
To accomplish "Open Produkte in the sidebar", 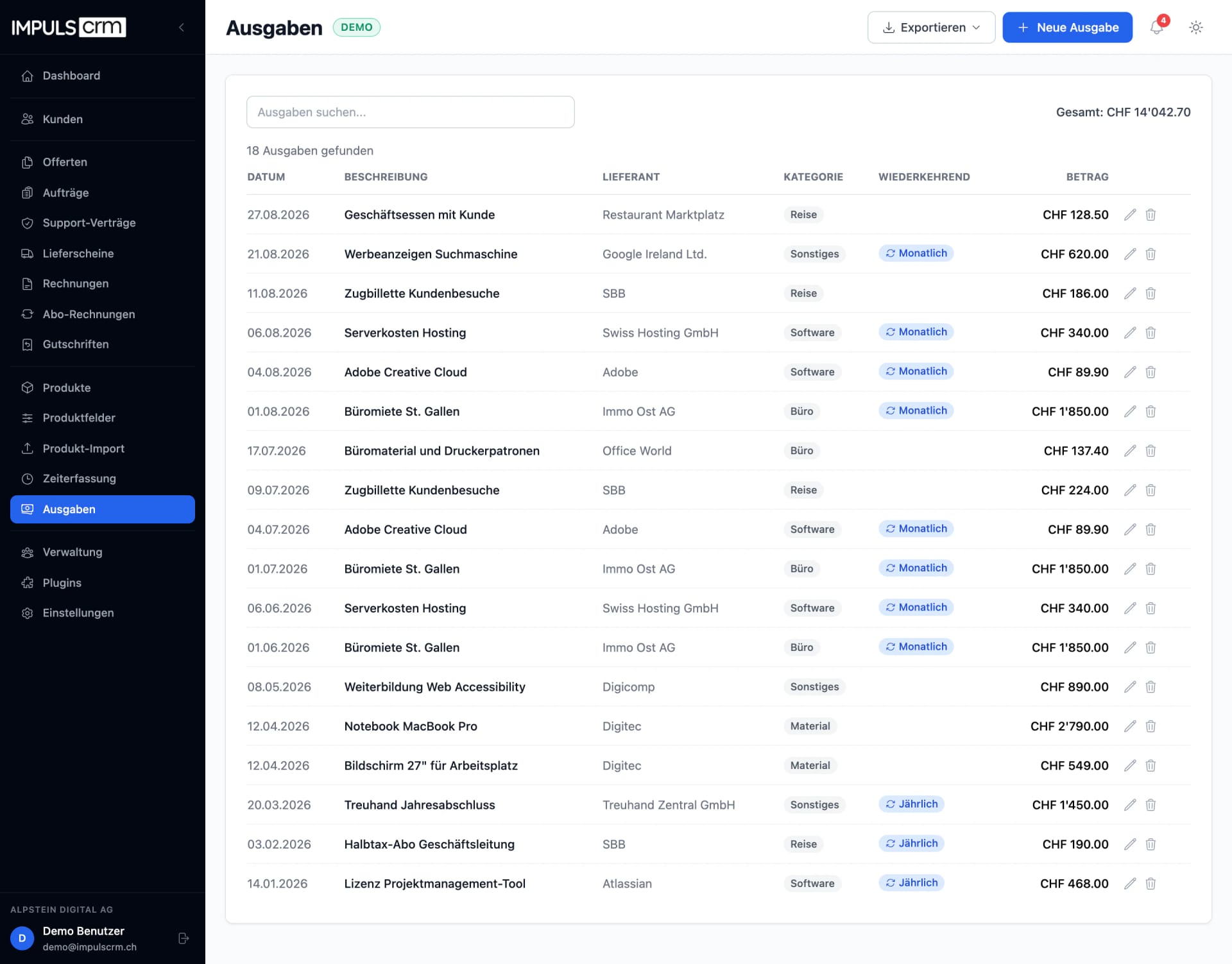I will [x=103, y=388].
